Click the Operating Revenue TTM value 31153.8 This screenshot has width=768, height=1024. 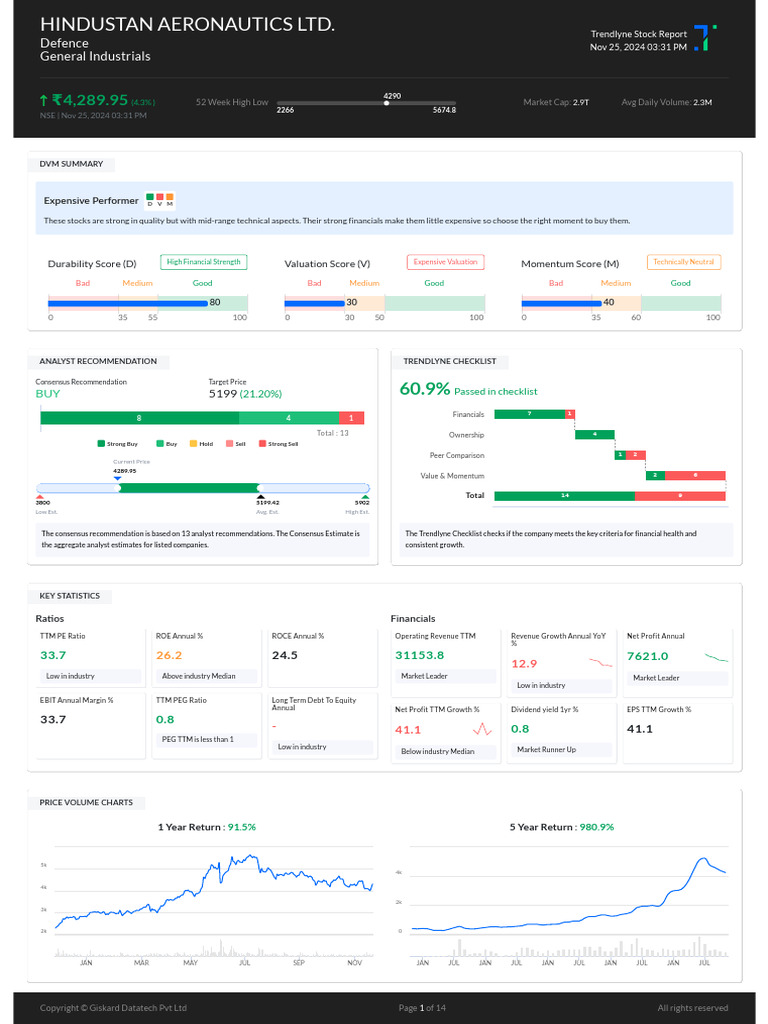click(x=419, y=655)
